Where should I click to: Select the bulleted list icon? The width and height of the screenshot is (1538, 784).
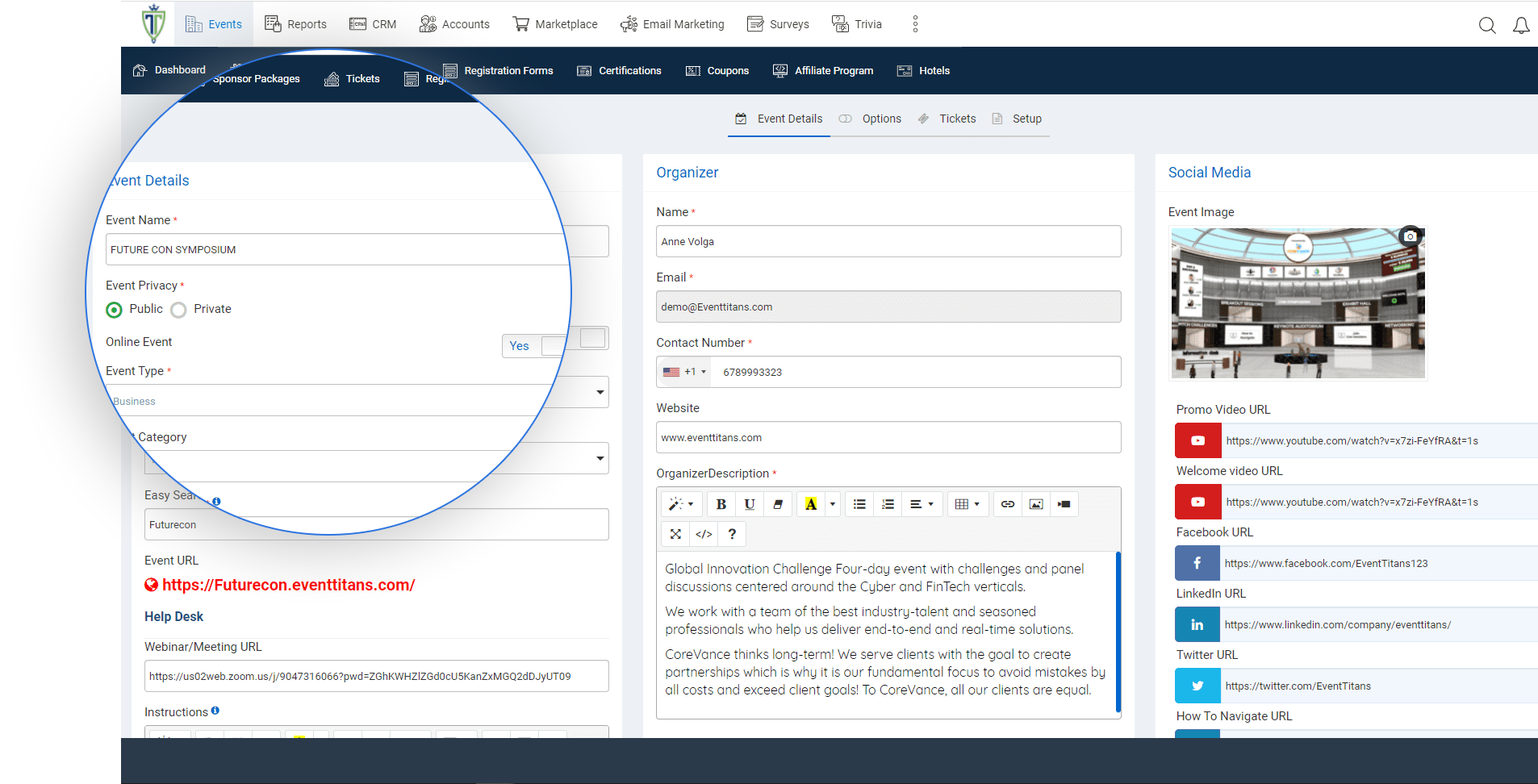(x=859, y=503)
